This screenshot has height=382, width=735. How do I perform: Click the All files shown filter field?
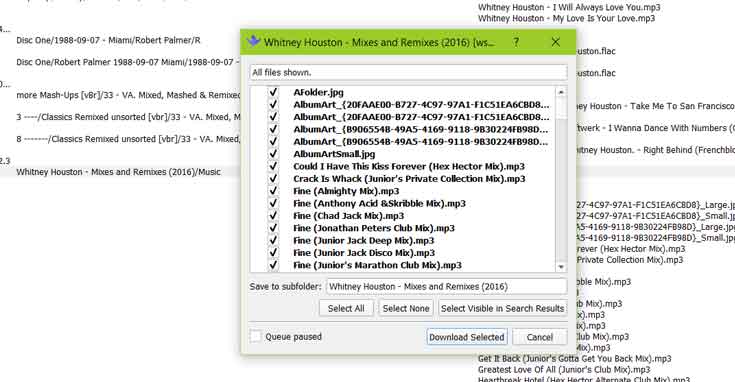coord(408,72)
